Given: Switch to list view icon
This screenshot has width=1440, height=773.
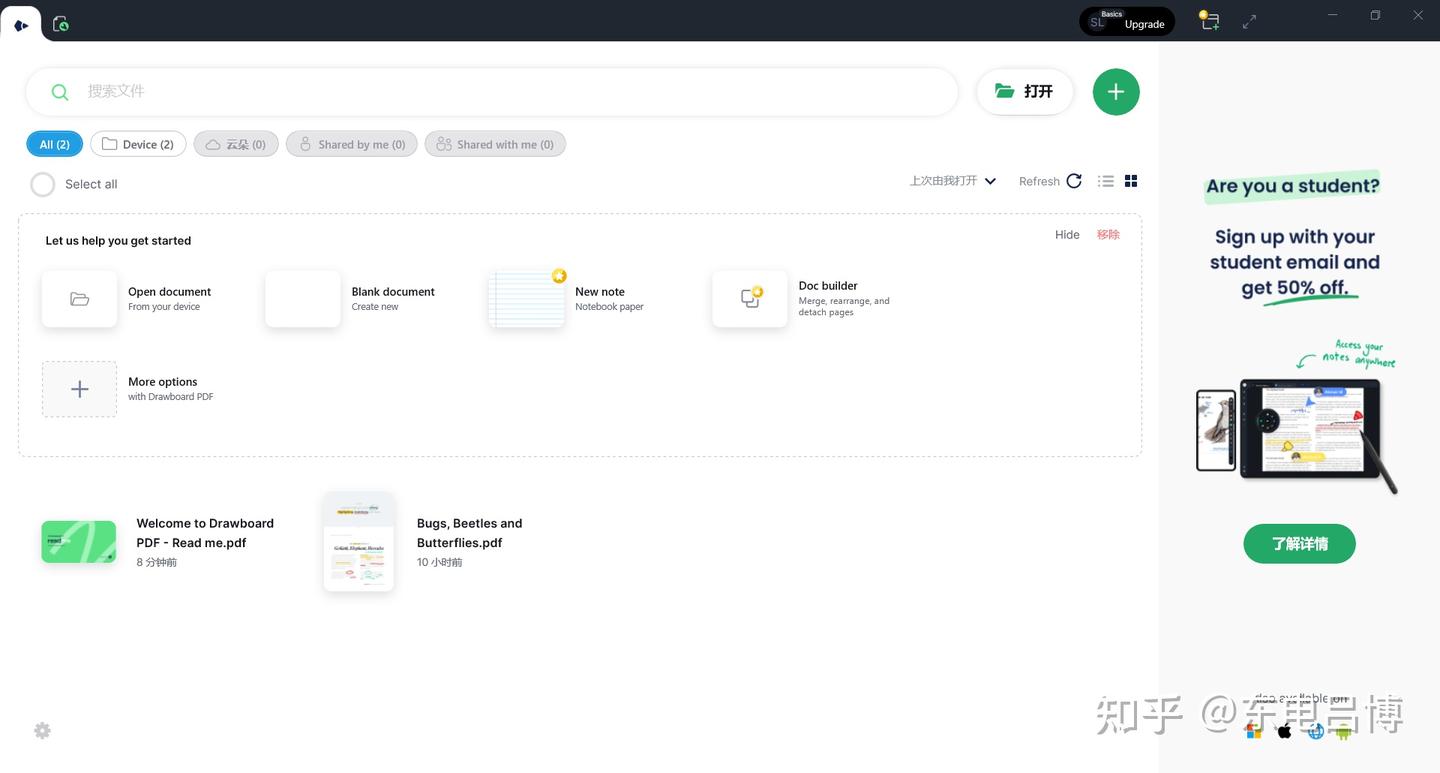Looking at the screenshot, I should click(1105, 181).
